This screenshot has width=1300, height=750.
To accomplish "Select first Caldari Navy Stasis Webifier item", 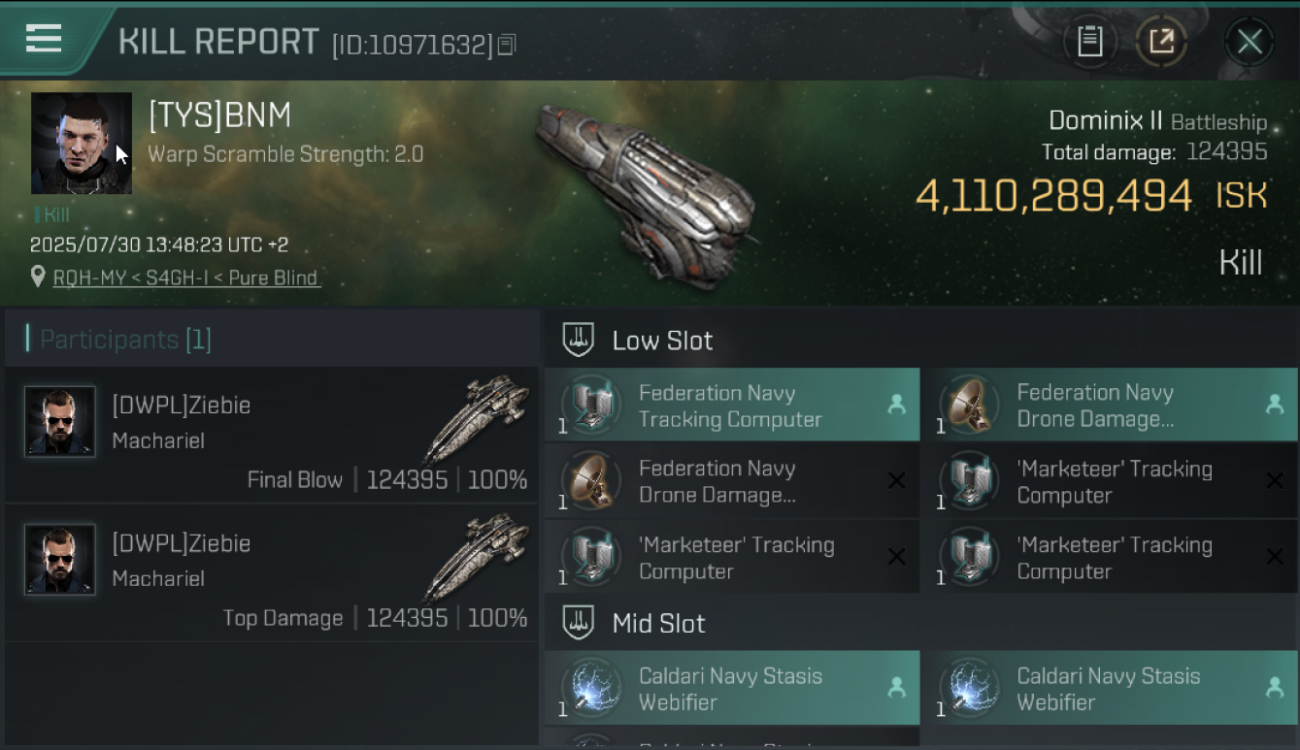I will pos(732,688).
